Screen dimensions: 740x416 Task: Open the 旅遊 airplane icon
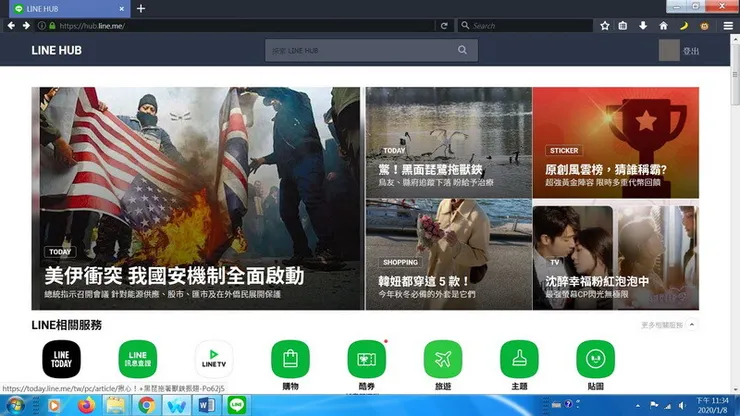[443, 359]
